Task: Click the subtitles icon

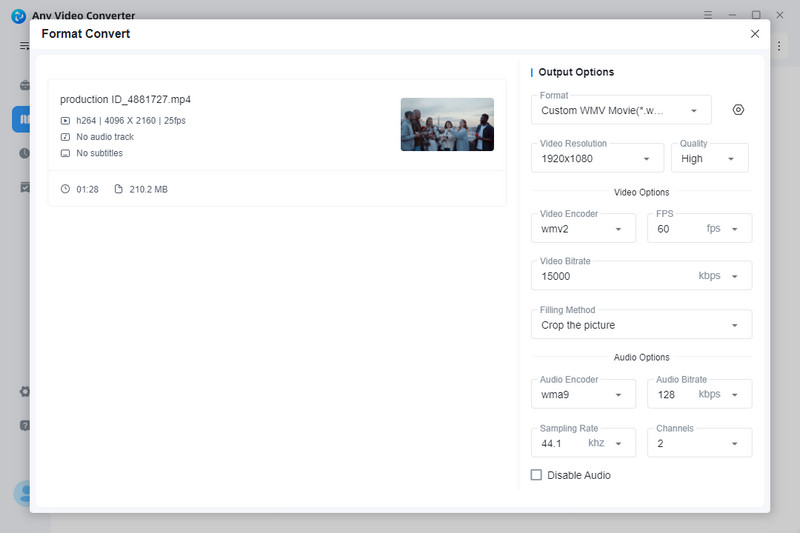Action: click(x=65, y=153)
